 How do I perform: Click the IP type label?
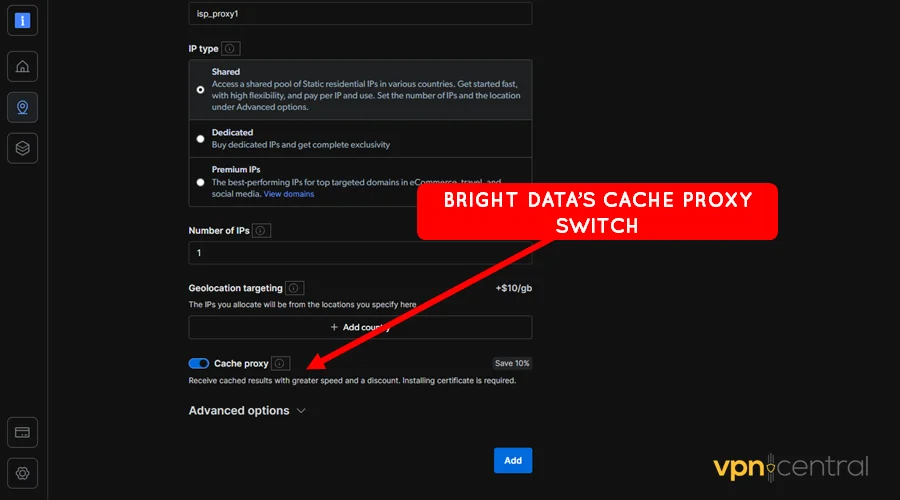pos(203,49)
